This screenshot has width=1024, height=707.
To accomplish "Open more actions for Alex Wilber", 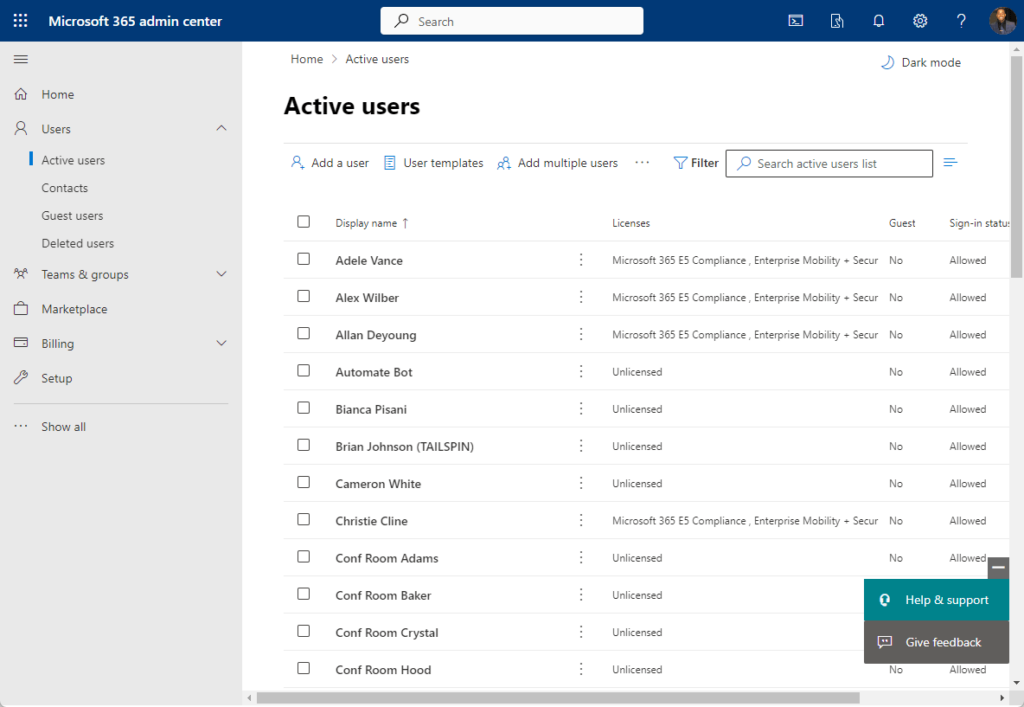I will [581, 297].
